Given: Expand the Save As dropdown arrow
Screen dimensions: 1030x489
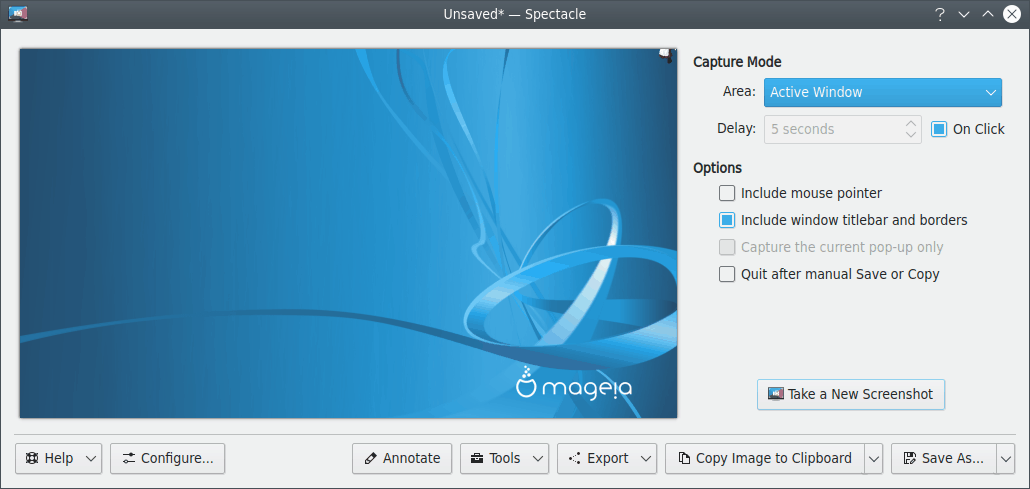Looking at the screenshot, I should 1005,458.
